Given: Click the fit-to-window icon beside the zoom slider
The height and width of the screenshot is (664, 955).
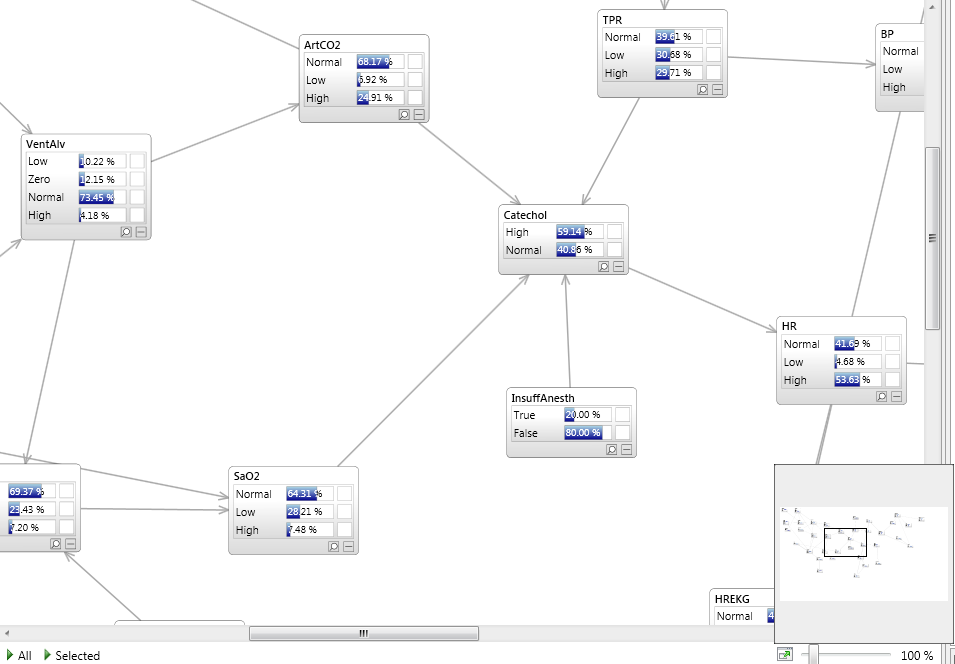Looking at the screenshot, I should (786, 653).
